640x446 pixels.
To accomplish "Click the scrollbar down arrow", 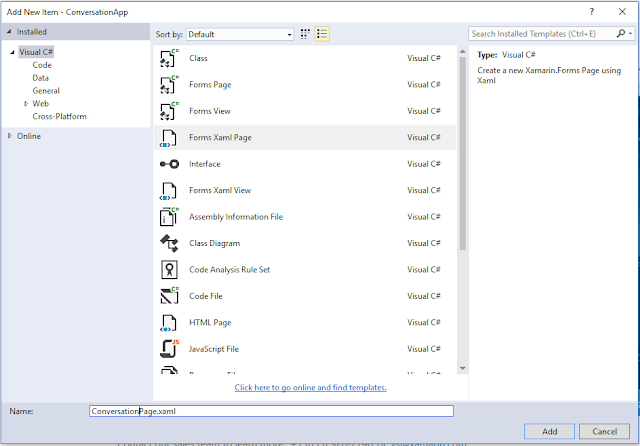I will point(462,368).
